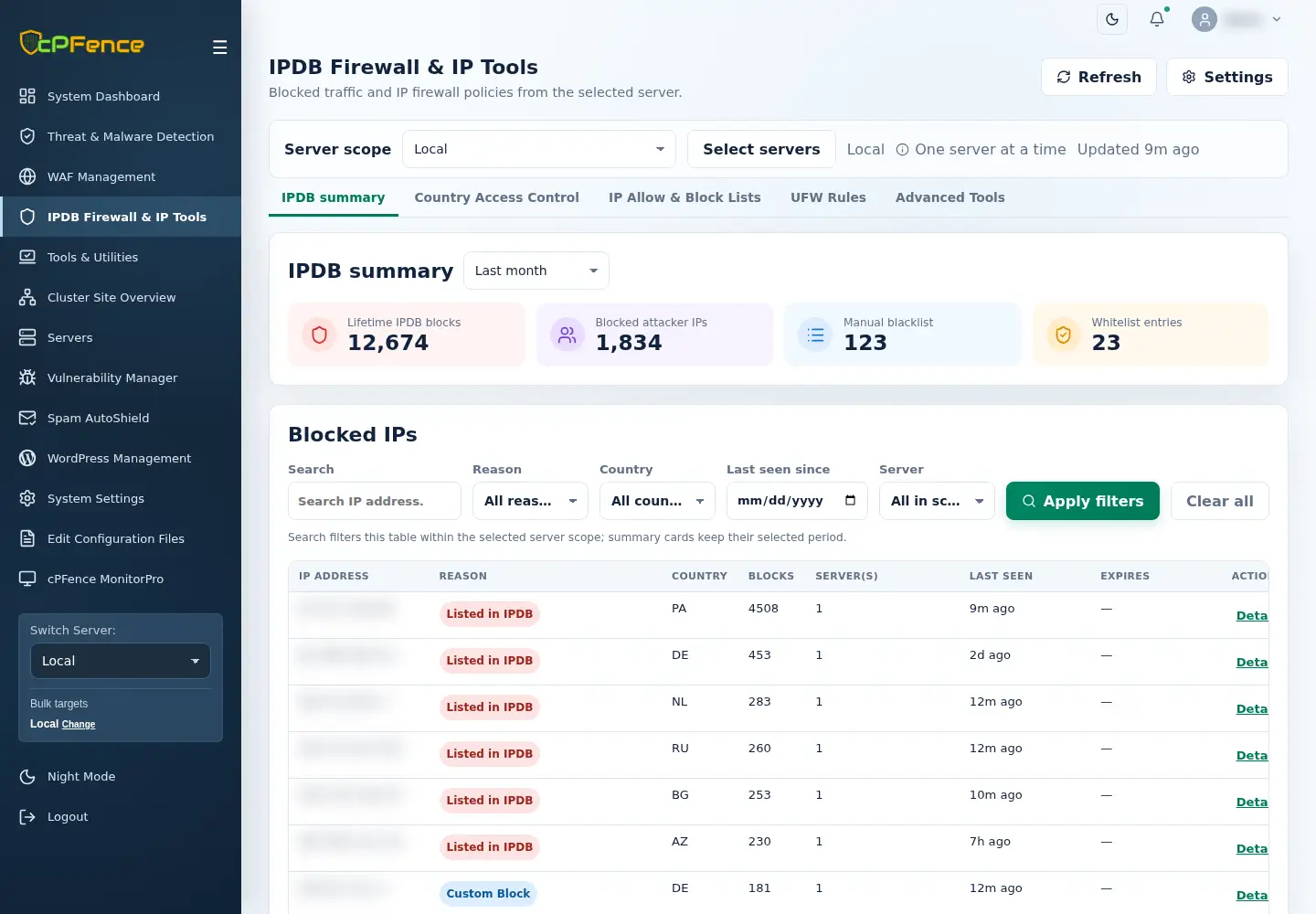Click the Servers stack icon
This screenshot has width=1316, height=914.
point(27,337)
